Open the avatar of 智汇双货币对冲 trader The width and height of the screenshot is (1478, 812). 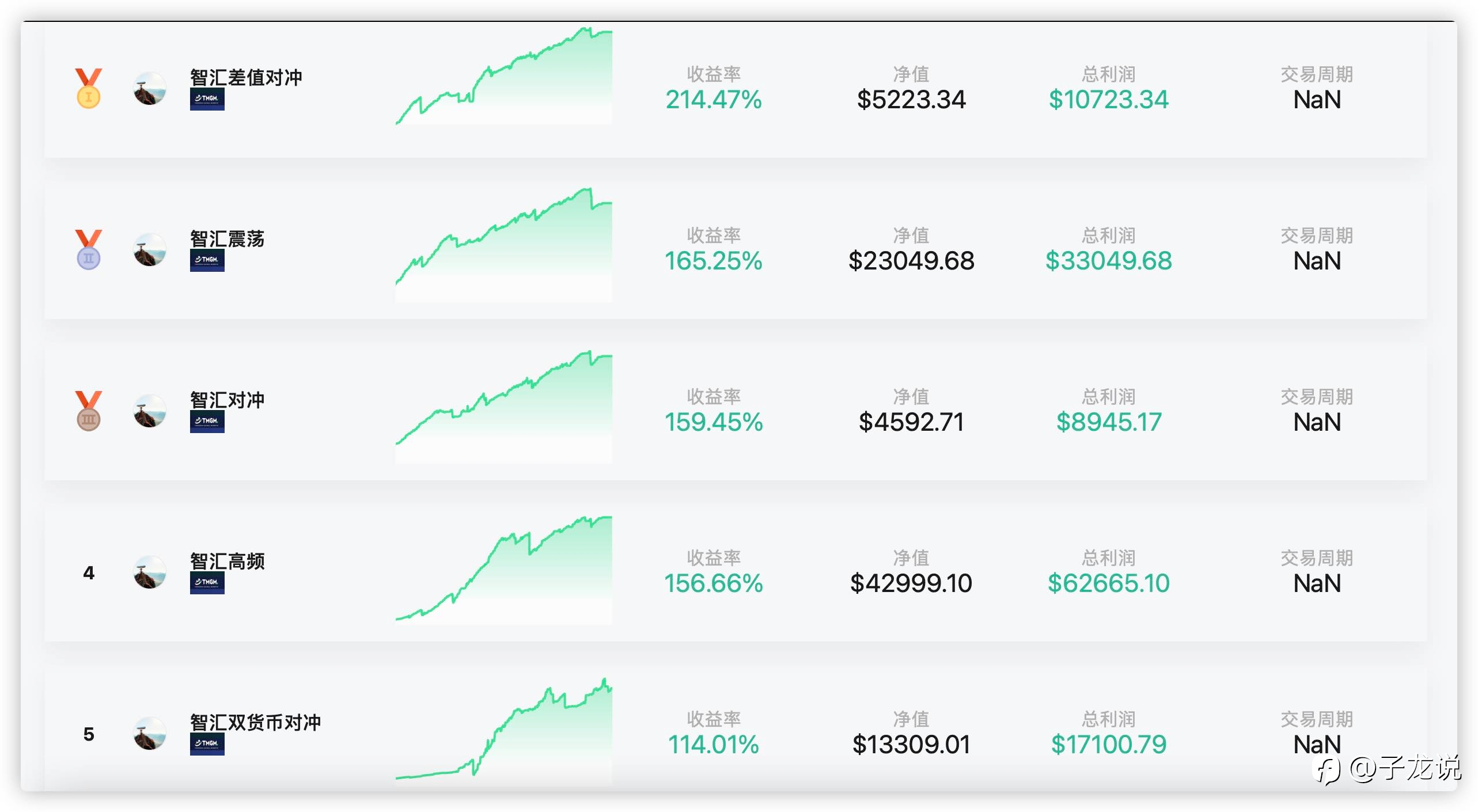pos(150,733)
